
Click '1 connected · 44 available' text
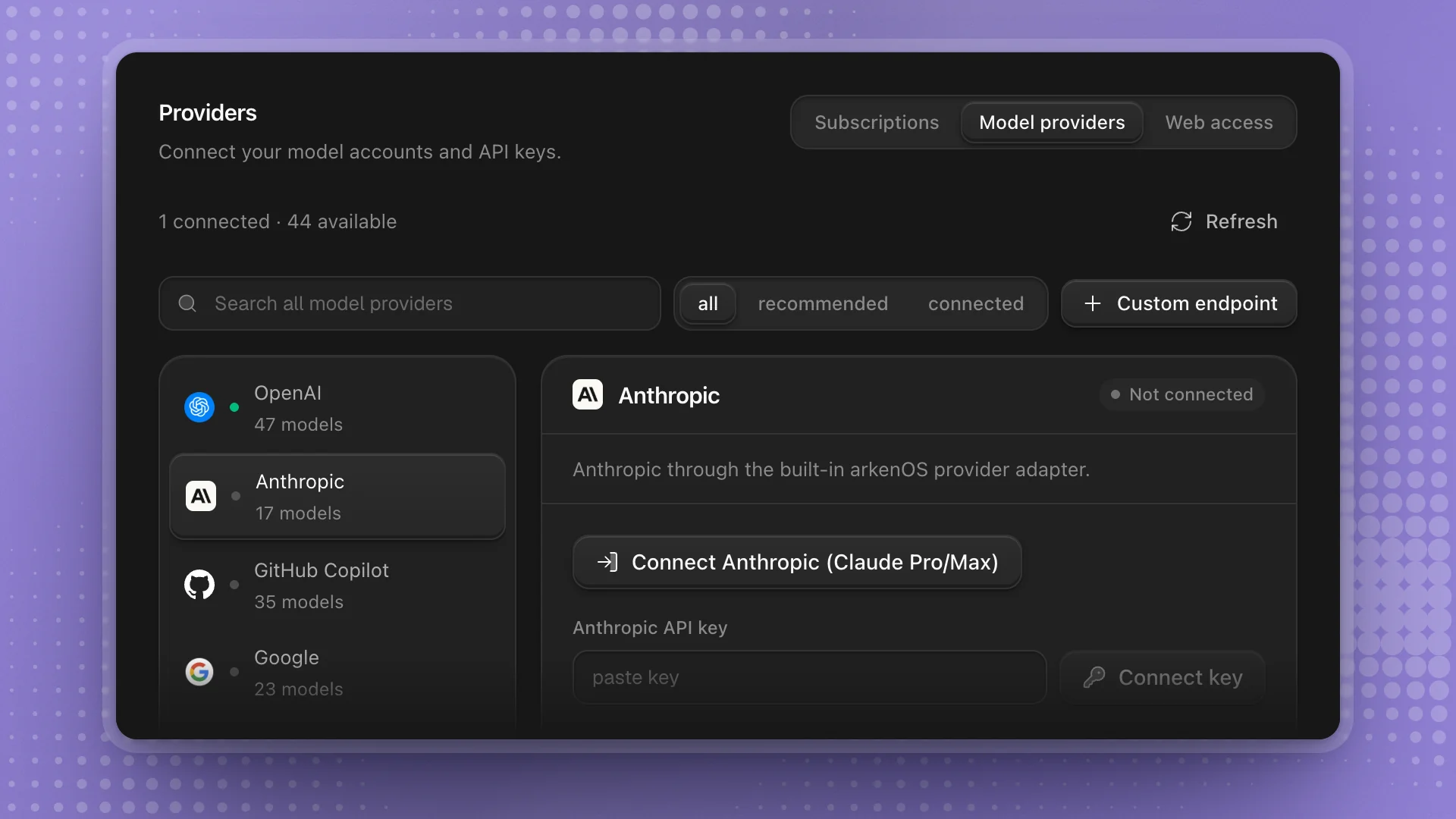278,221
